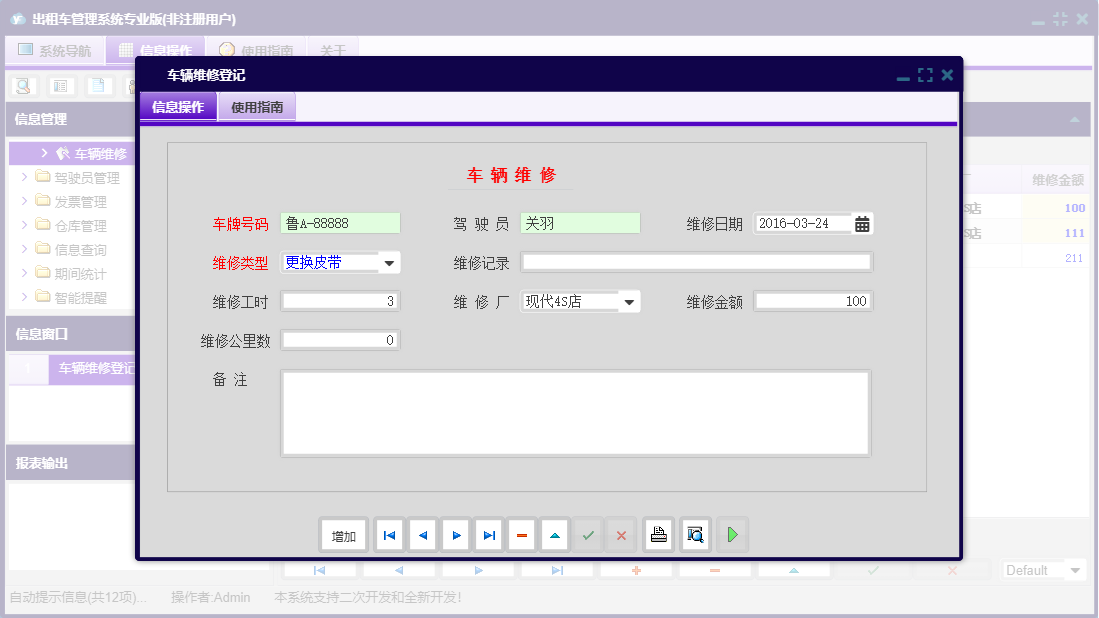
Task: Confirm changes with the green checkmark
Action: [588, 534]
